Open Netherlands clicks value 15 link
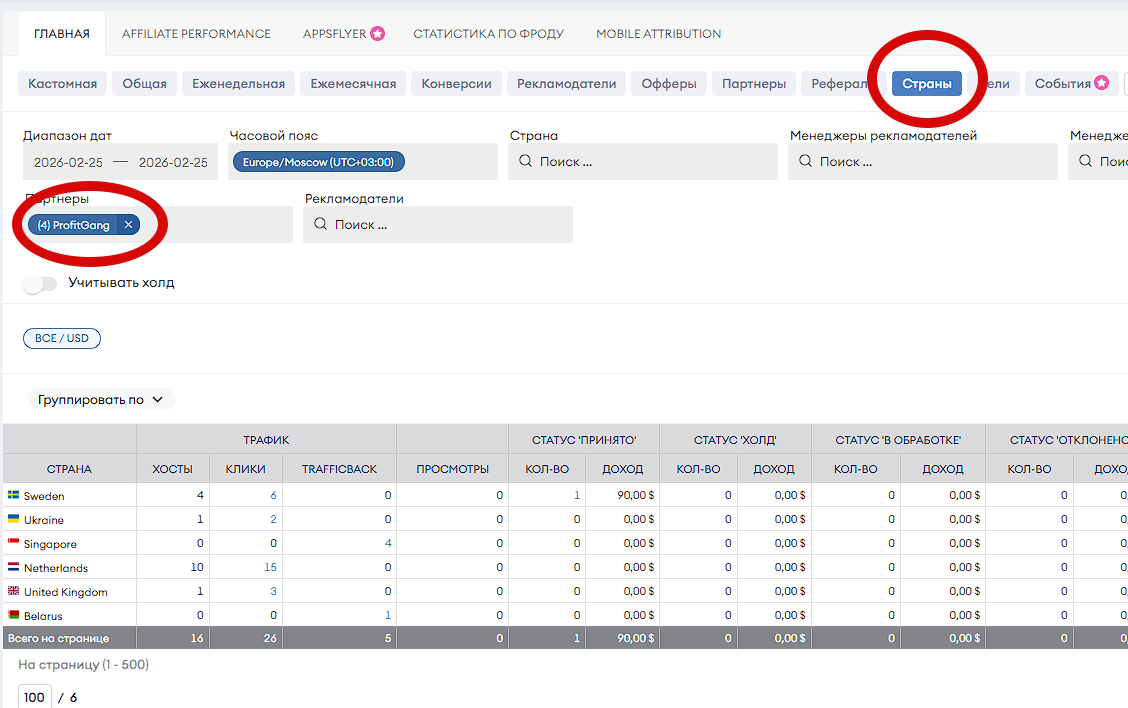 (270, 567)
